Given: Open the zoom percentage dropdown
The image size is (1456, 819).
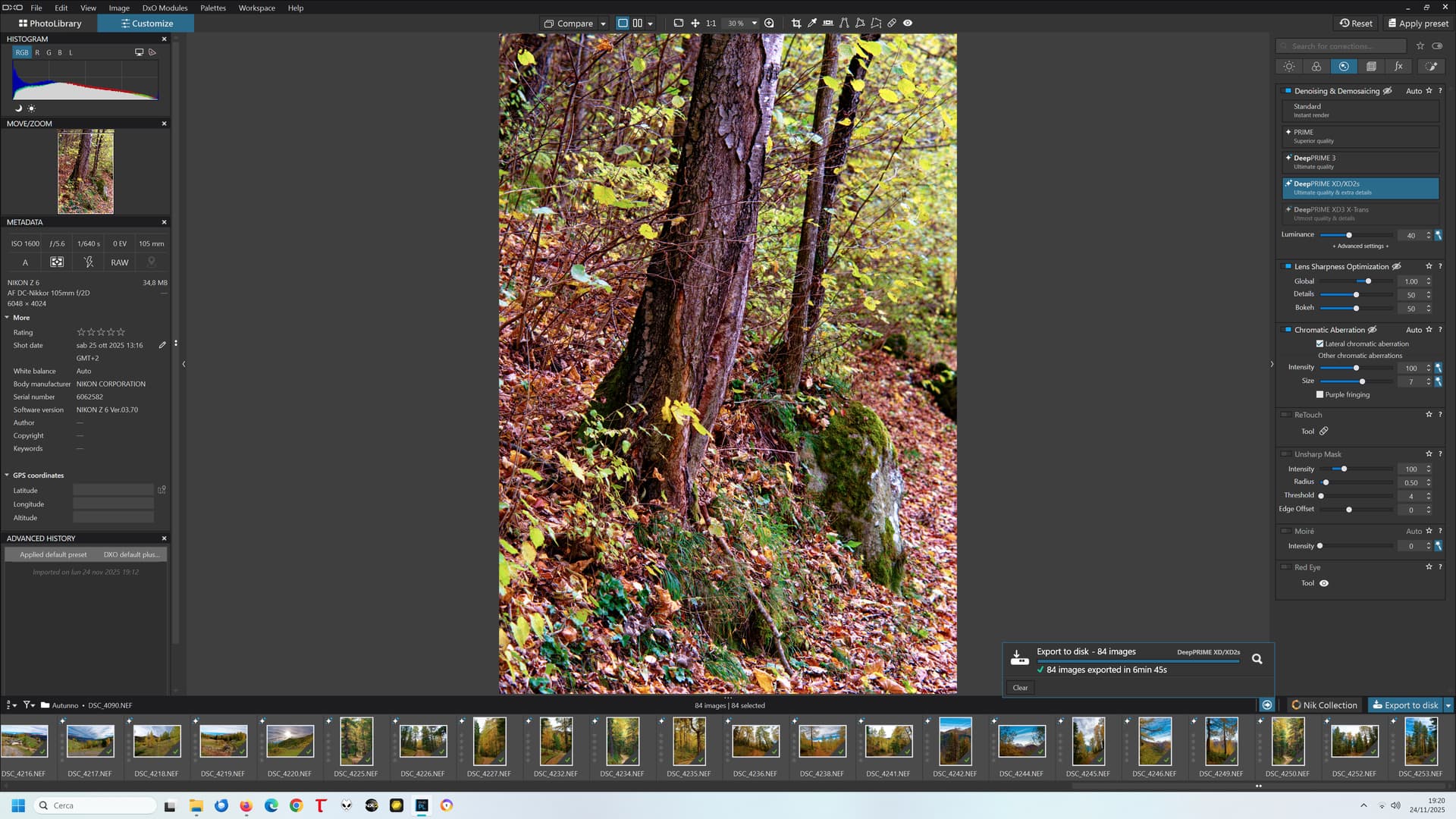Looking at the screenshot, I should click(754, 24).
